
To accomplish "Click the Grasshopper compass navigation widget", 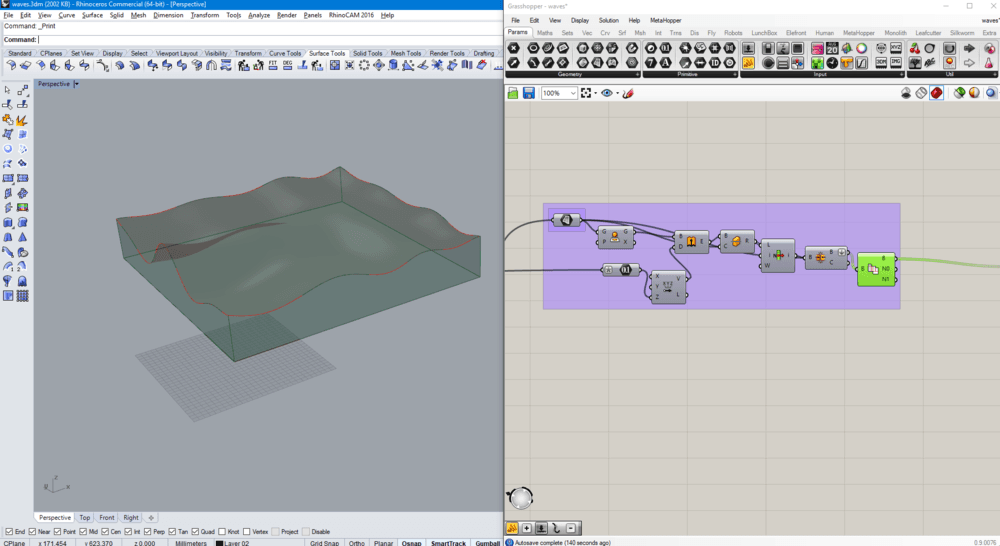I will pyautogui.click(x=520, y=498).
